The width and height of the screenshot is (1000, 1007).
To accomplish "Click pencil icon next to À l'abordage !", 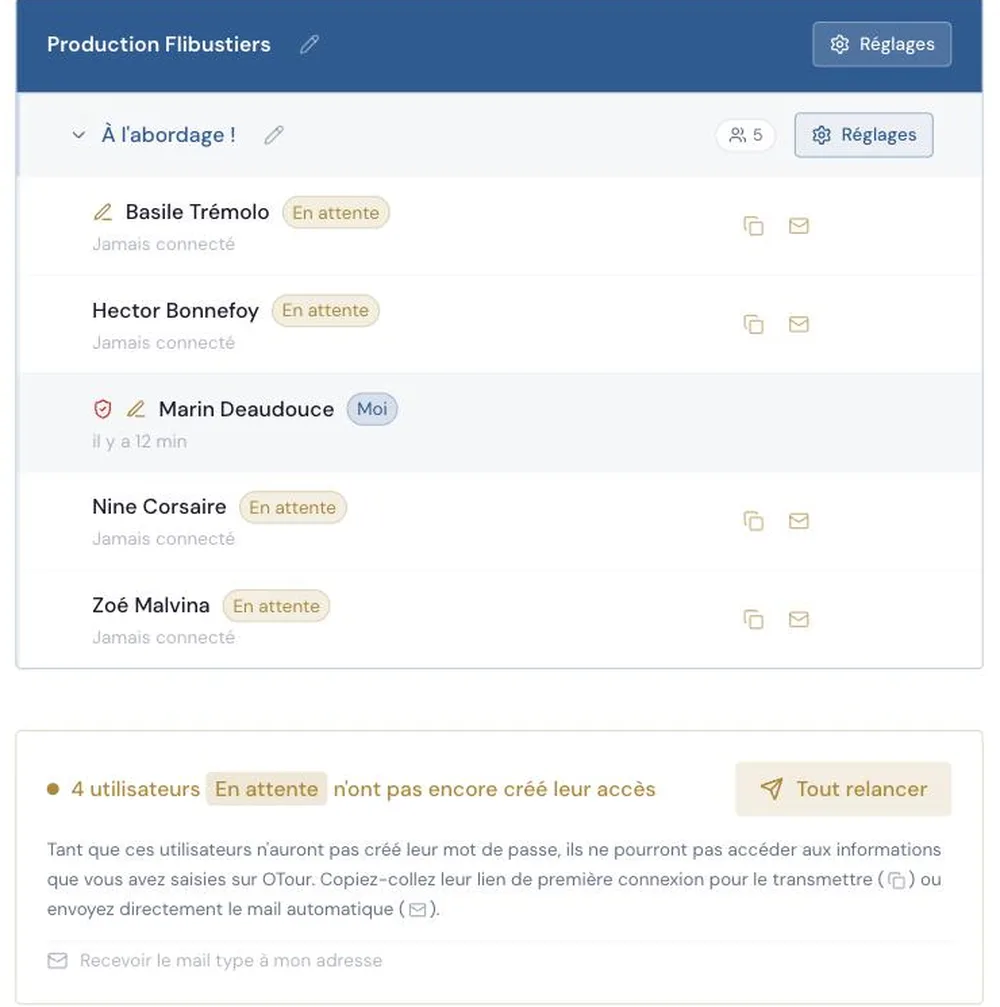I will [274, 135].
